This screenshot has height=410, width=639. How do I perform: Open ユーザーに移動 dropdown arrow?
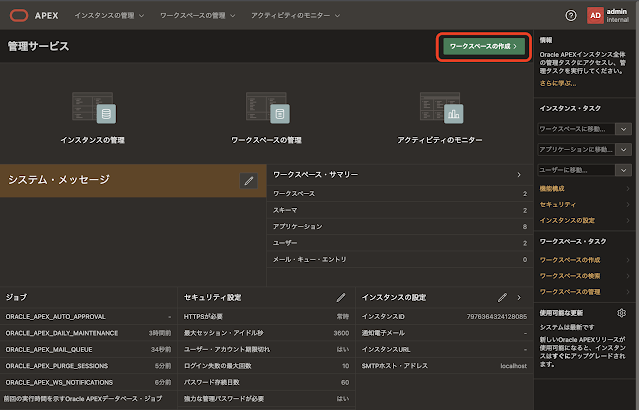click(624, 170)
